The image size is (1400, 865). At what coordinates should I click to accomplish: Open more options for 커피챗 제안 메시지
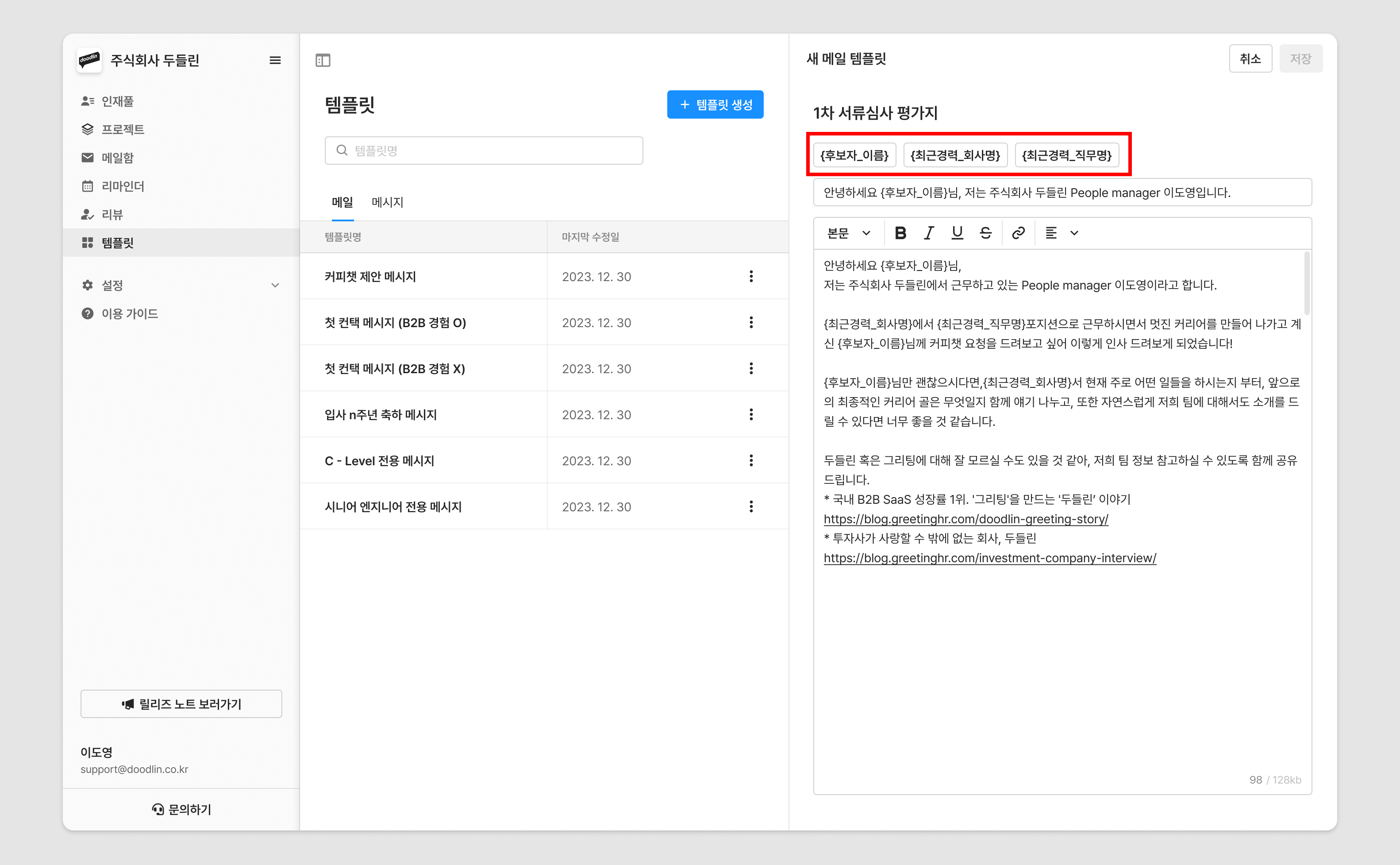point(751,276)
